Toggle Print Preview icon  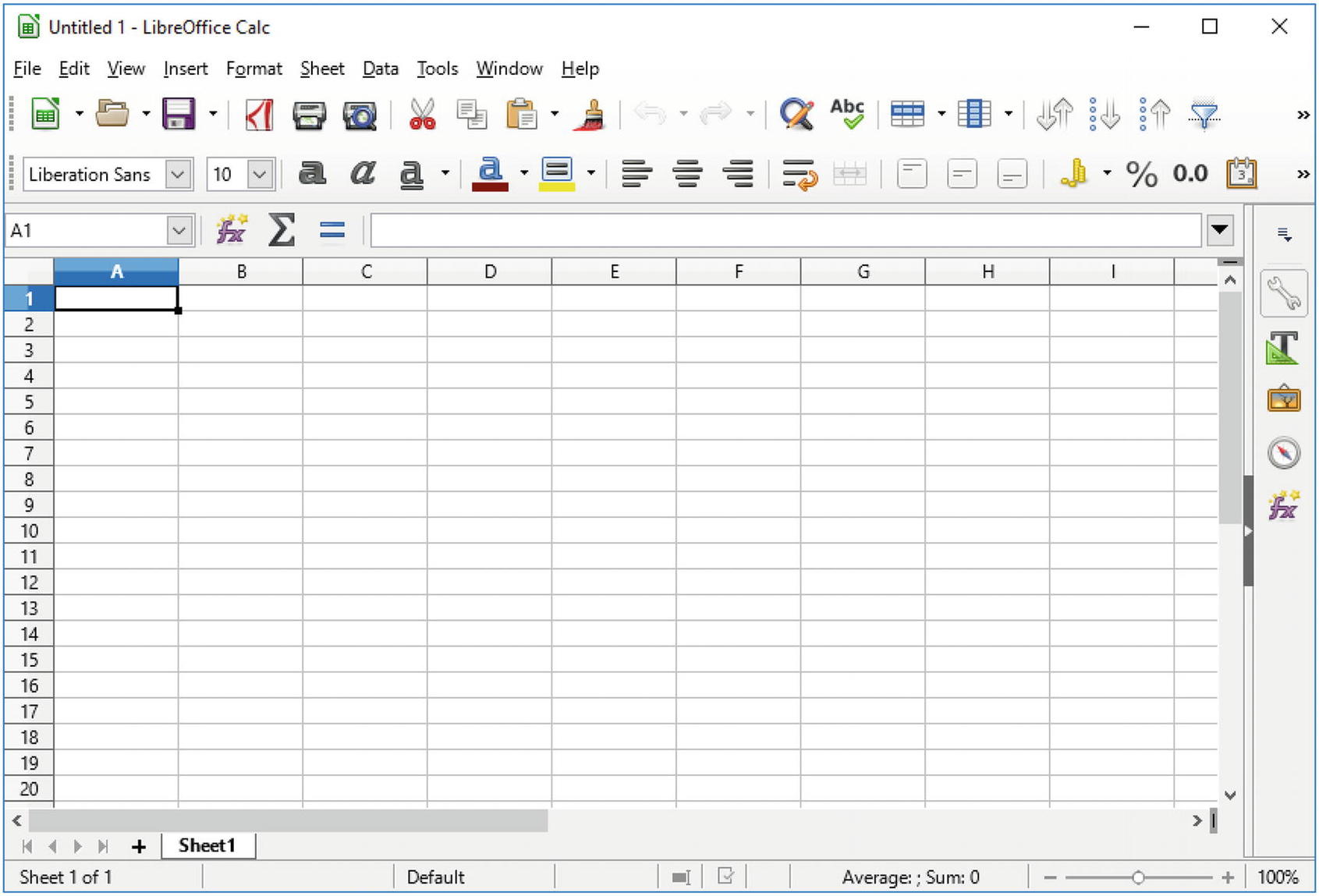(x=360, y=115)
